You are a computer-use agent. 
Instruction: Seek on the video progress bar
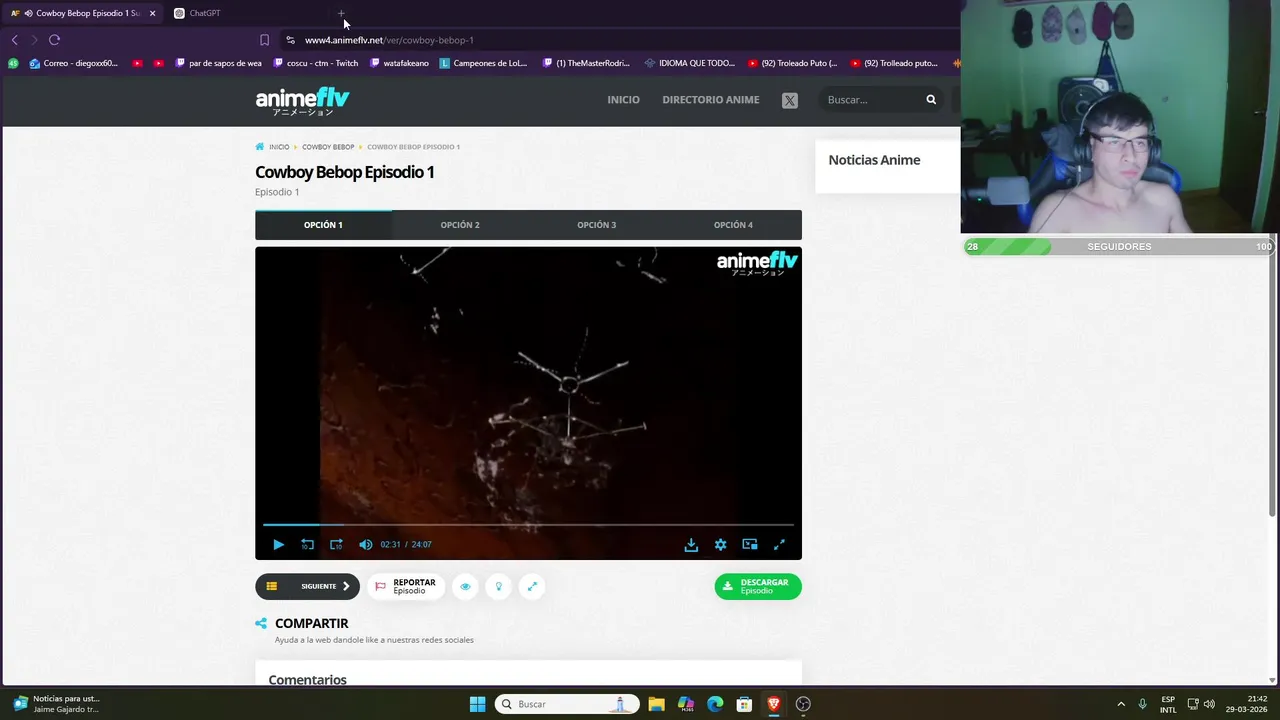coord(528,524)
